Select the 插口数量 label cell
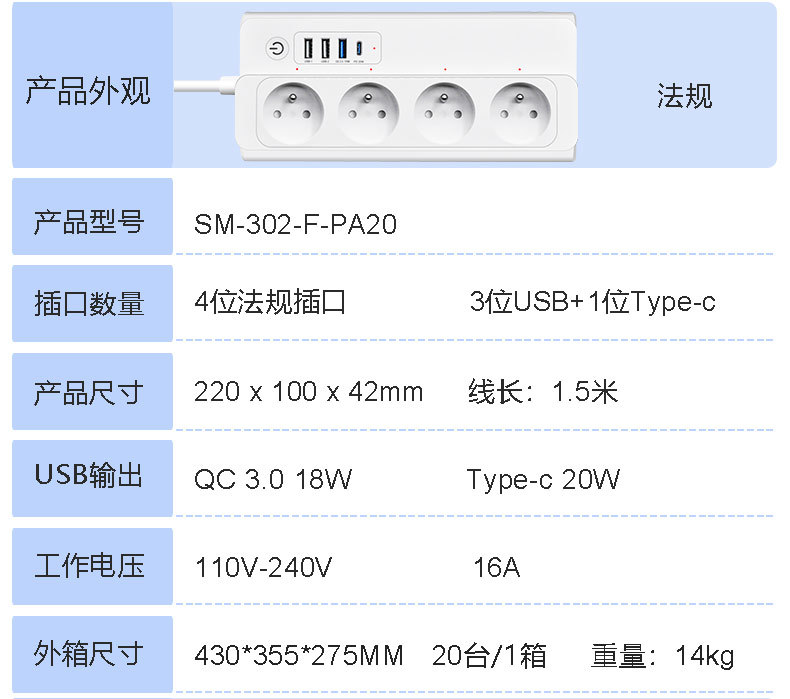The height and width of the screenshot is (699, 790). (x=91, y=304)
